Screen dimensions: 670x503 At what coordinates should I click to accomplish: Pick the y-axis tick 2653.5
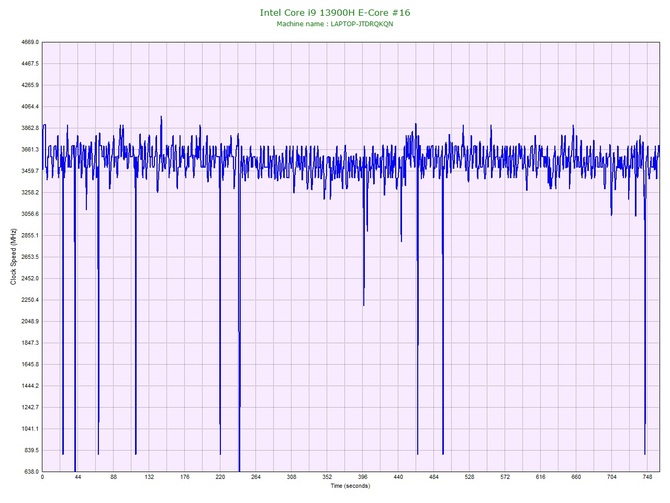pos(29,257)
